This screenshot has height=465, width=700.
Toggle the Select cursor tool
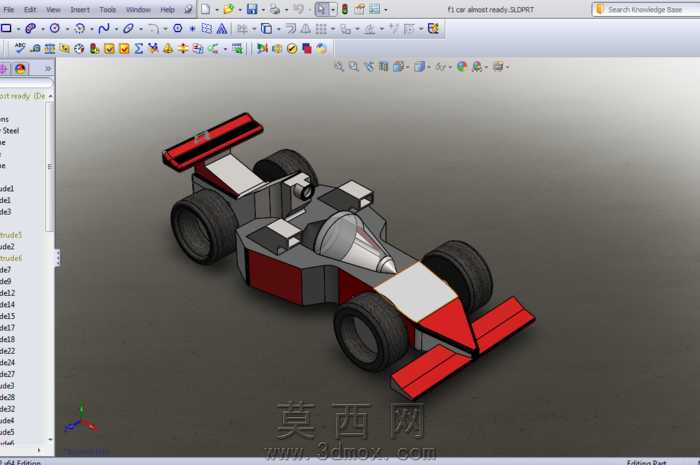pyautogui.click(x=322, y=9)
